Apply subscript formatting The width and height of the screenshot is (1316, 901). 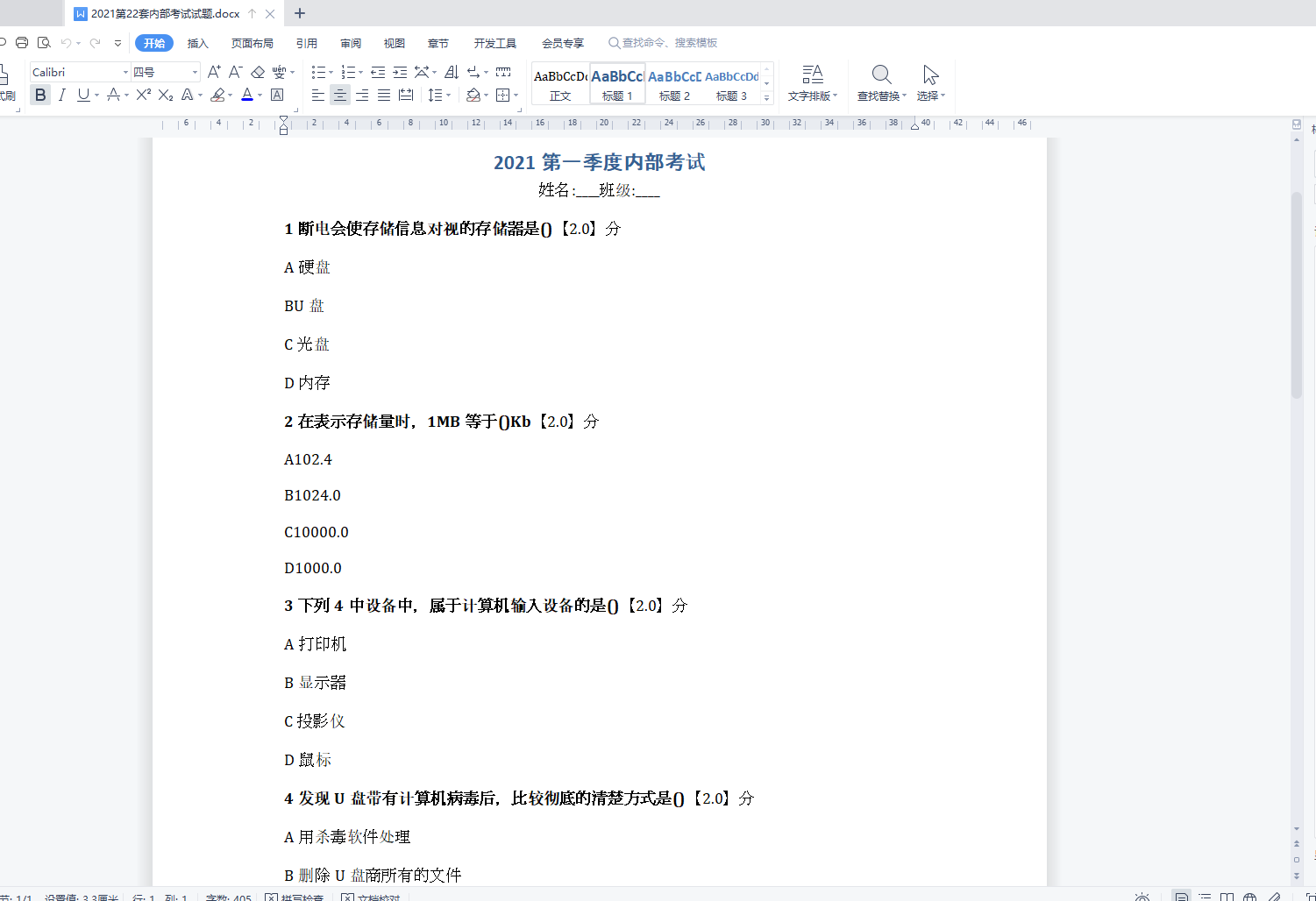[x=164, y=95]
